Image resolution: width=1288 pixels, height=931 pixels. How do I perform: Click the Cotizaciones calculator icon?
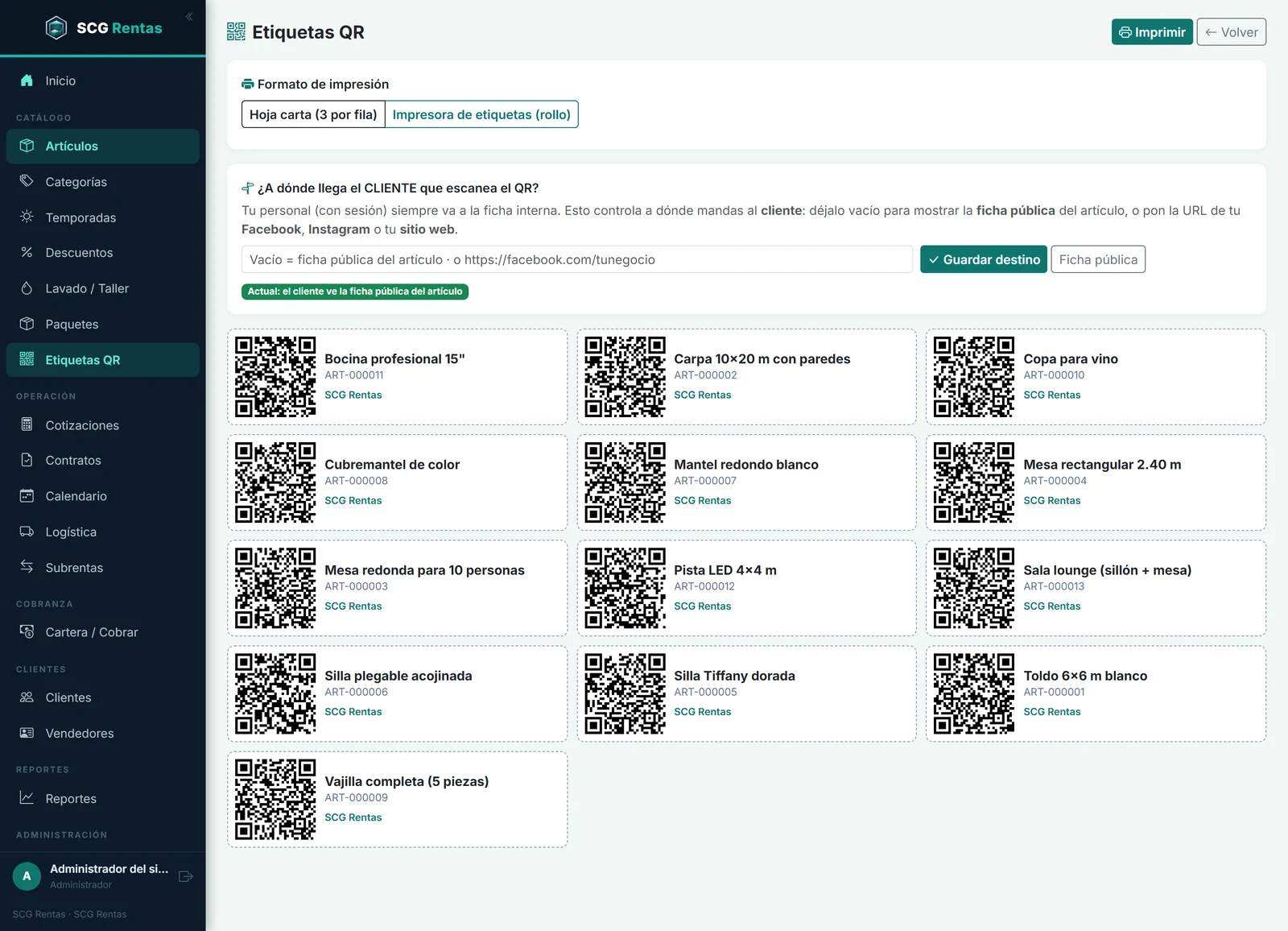pos(27,424)
